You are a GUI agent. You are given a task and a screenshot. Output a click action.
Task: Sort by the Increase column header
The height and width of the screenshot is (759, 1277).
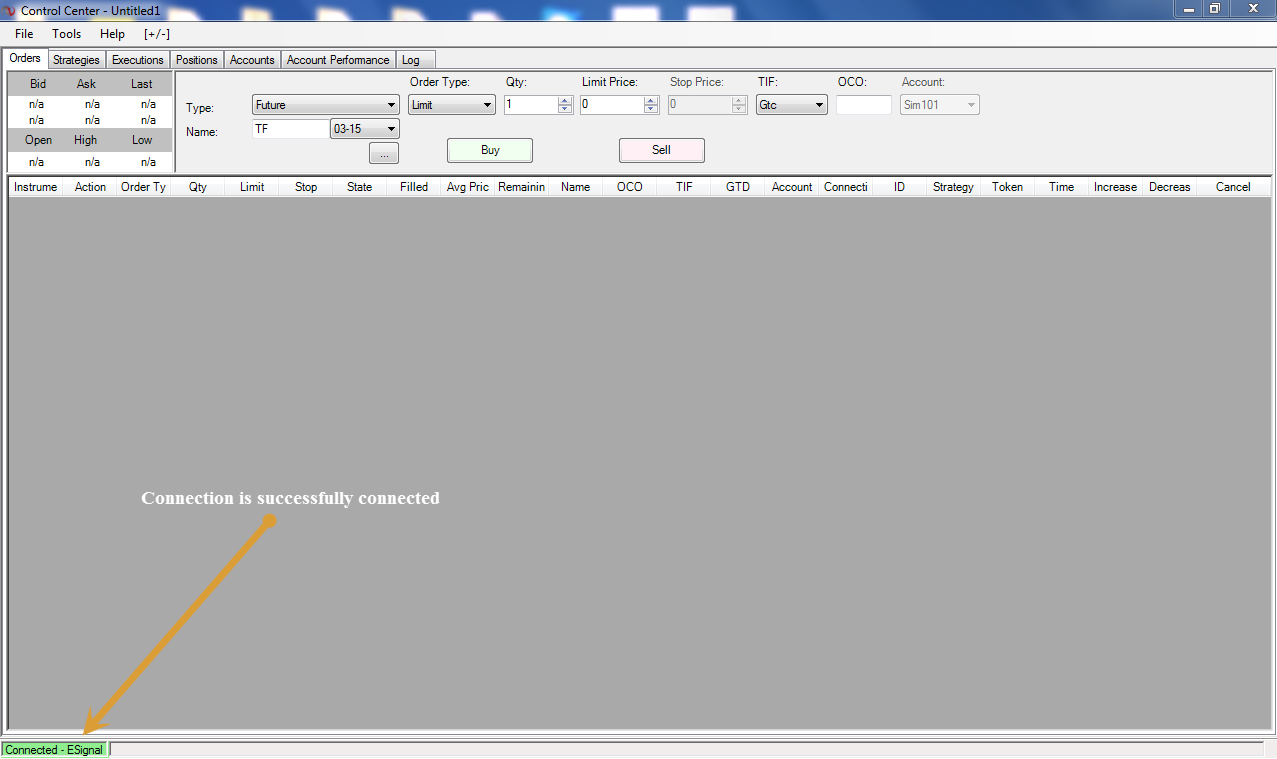coord(1116,187)
